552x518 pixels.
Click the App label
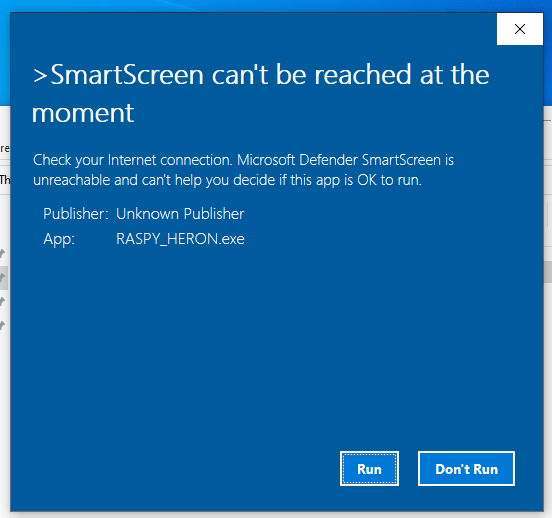(x=59, y=239)
